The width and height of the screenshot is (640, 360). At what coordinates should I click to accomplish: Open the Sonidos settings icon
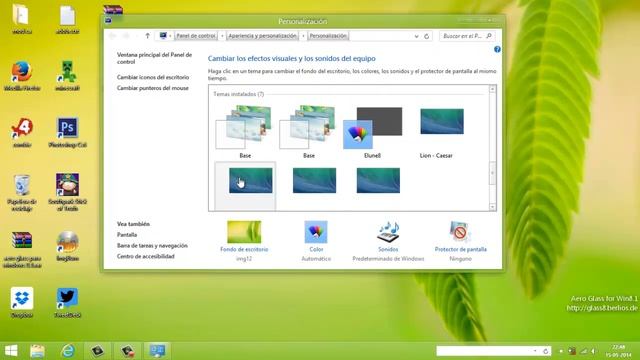click(388, 232)
